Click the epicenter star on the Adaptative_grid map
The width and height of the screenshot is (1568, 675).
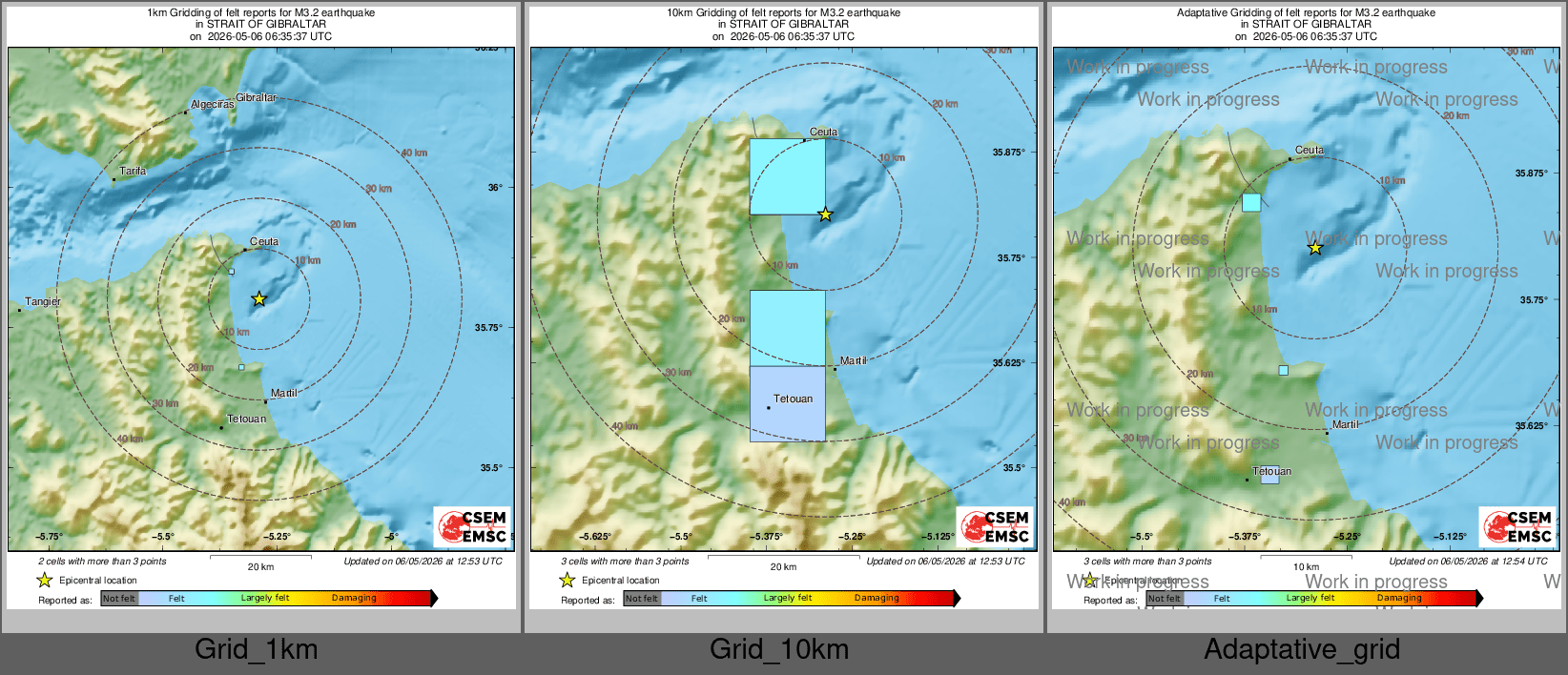pyautogui.click(x=1315, y=248)
